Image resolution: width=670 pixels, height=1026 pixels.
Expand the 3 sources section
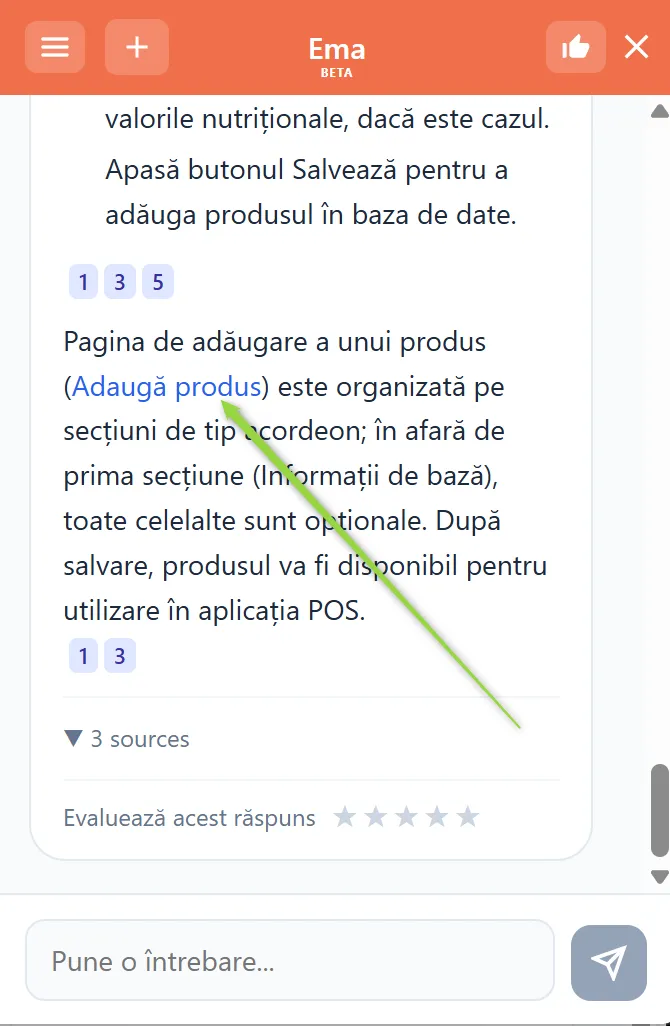[127, 739]
